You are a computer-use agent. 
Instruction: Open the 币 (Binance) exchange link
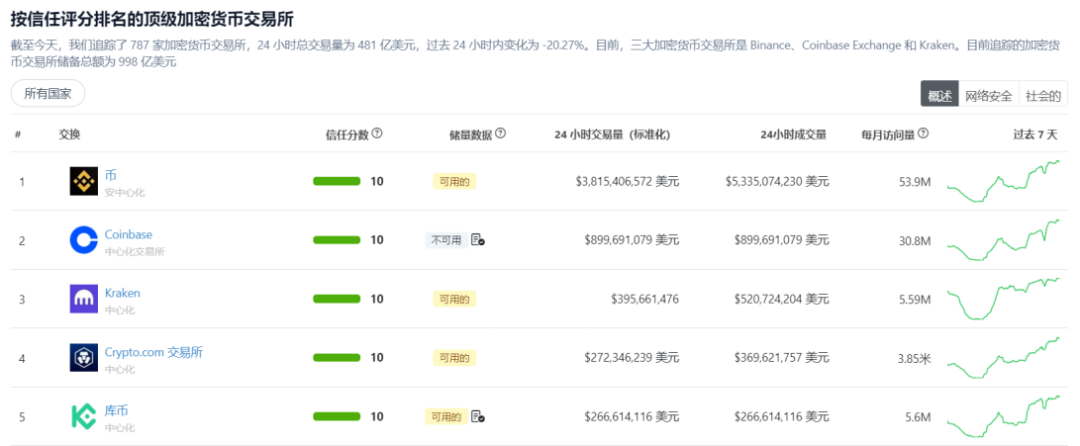(110, 175)
